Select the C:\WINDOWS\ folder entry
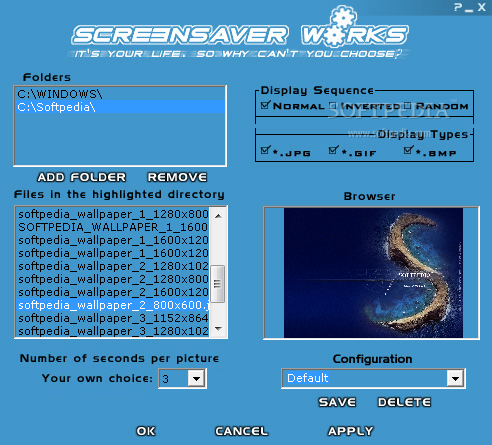This screenshot has height=445, width=492. click(x=120, y=94)
